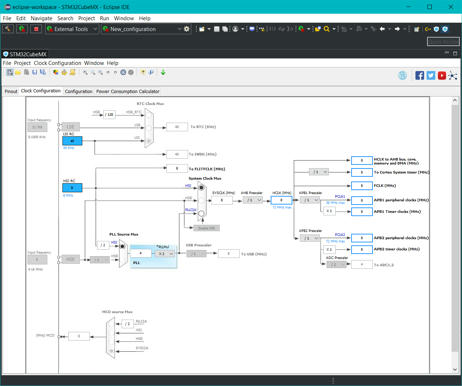Image resolution: width=462 pixels, height=386 pixels.
Task: Maximize the STM32CubeMX view panel
Action: [455, 53]
